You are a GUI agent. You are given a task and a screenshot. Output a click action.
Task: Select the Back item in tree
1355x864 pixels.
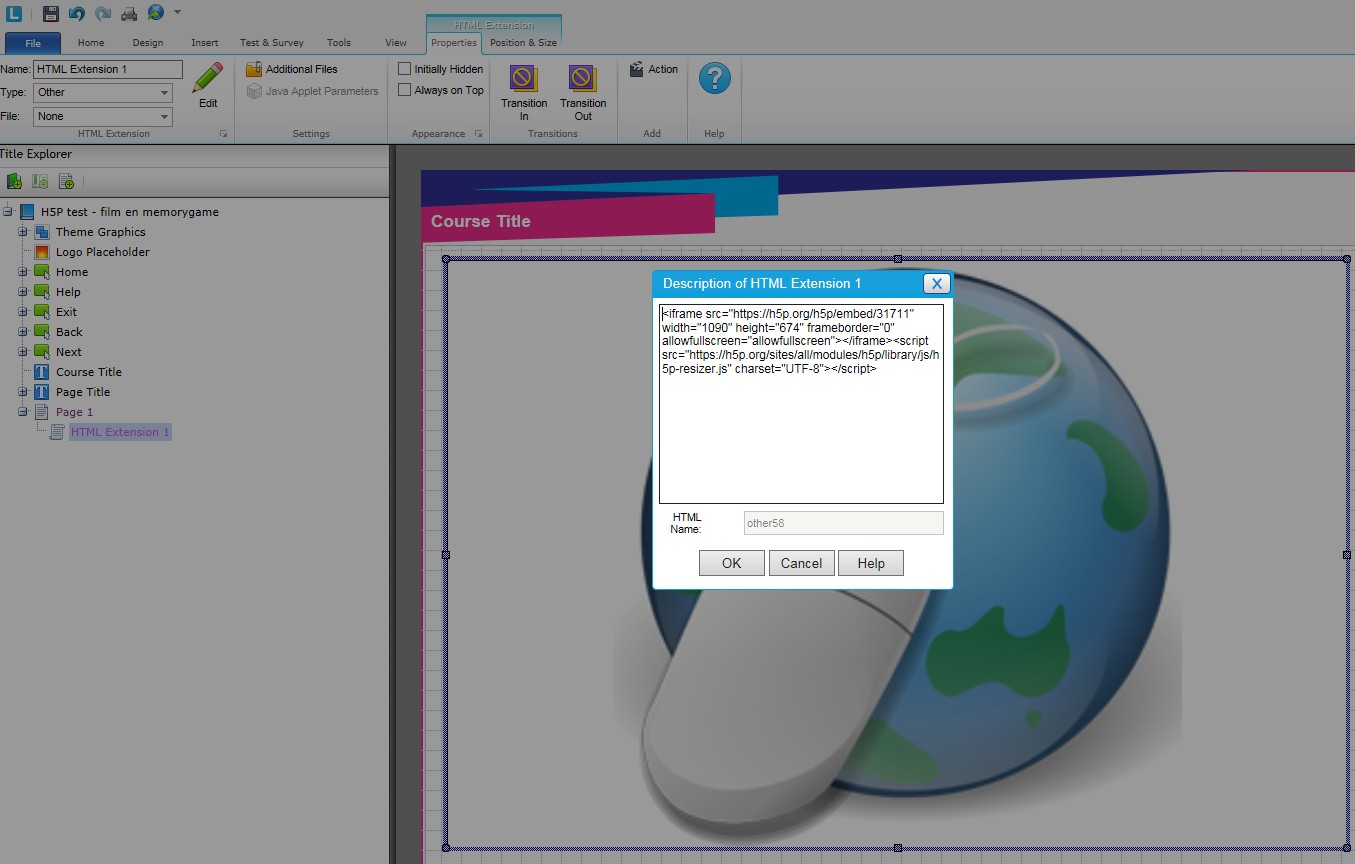pyautogui.click(x=69, y=332)
